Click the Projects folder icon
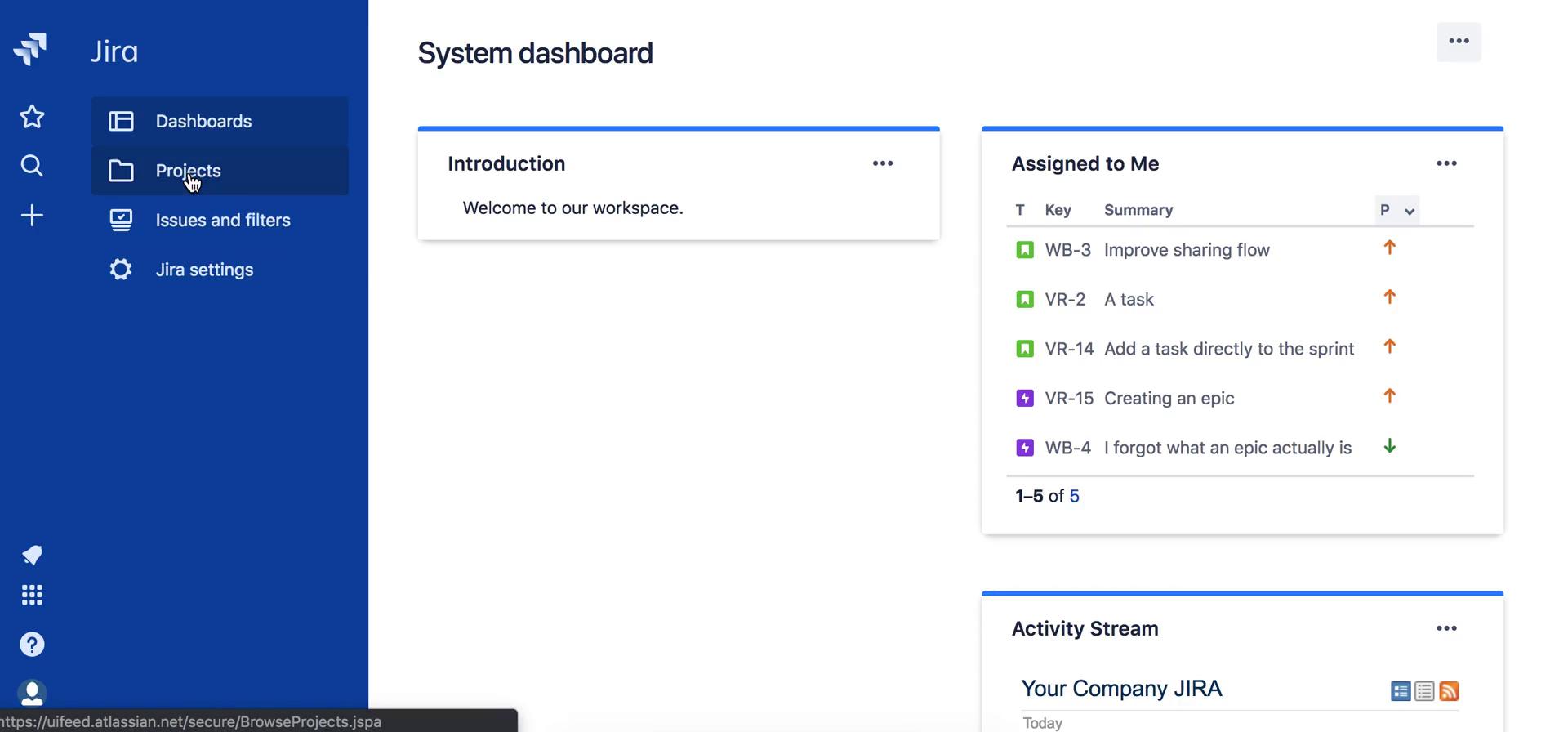The width and height of the screenshot is (1568, 732). pyautogui.click(x=121, y=171)
